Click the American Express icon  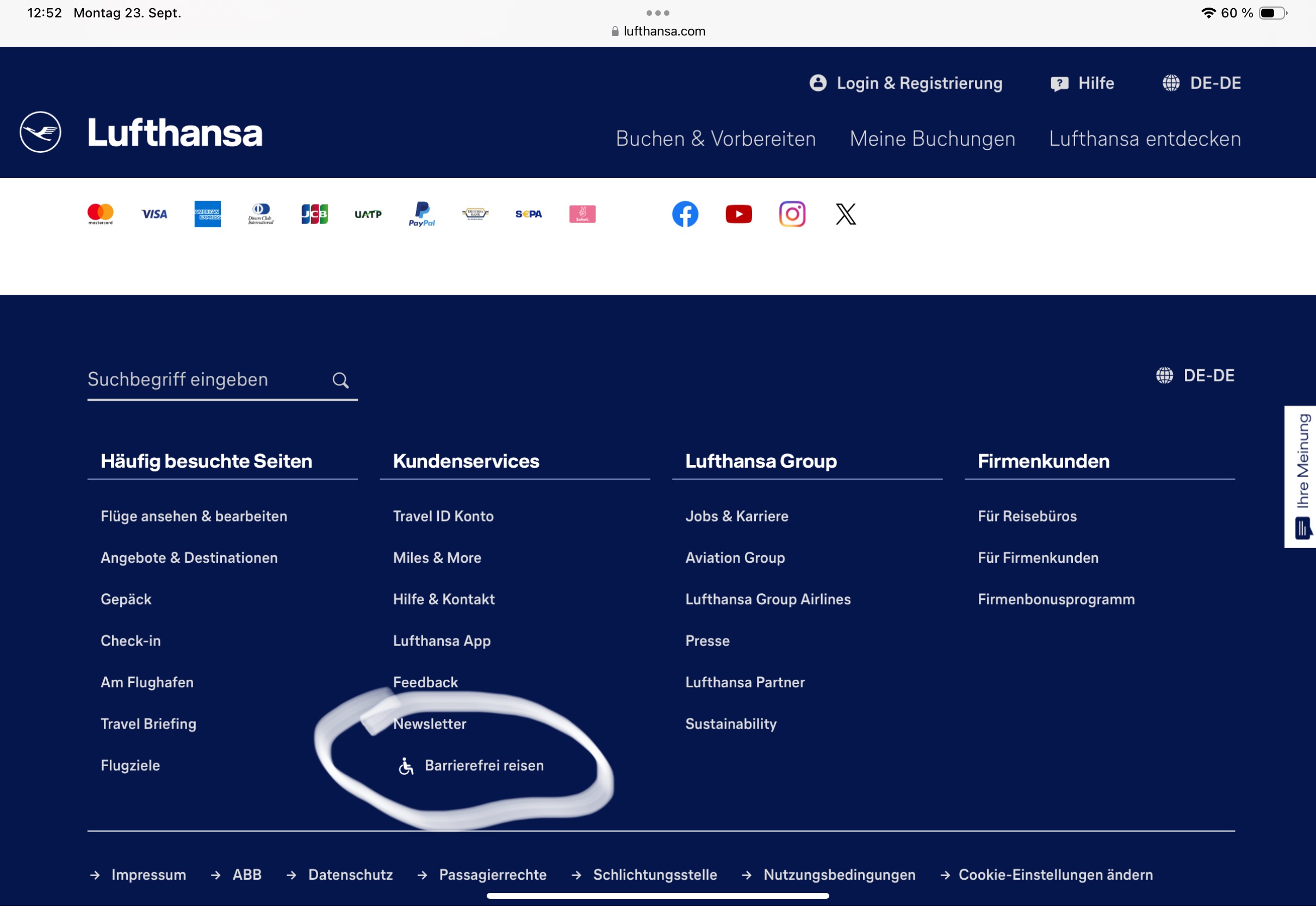[207, 214]
